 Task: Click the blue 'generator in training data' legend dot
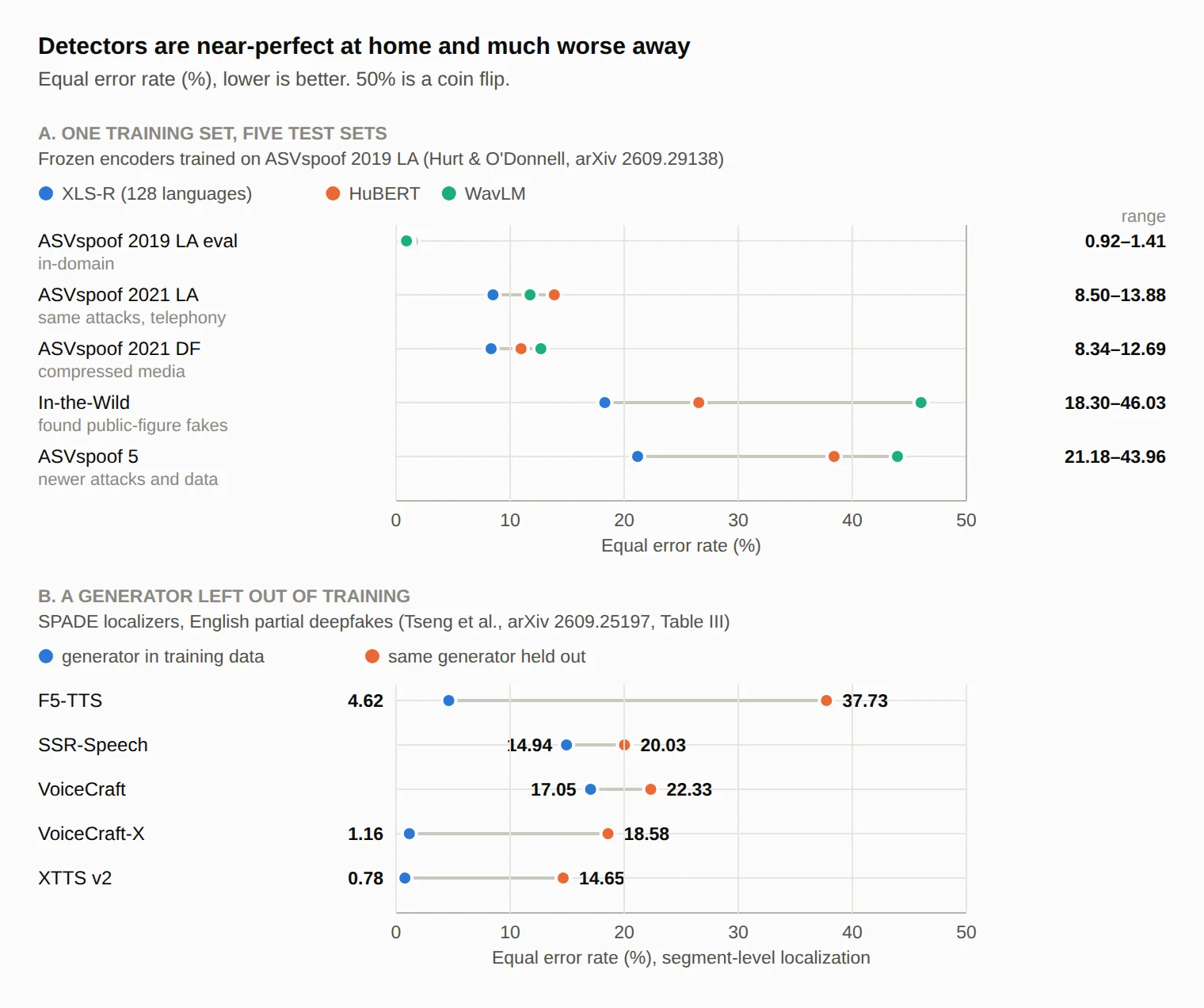click(46, 656)
